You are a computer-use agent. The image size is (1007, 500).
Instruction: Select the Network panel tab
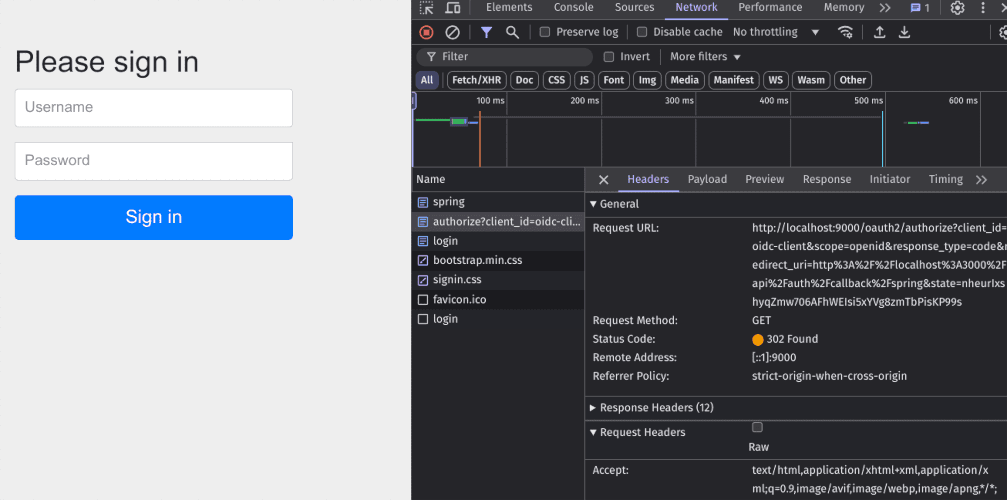(696, 8)
